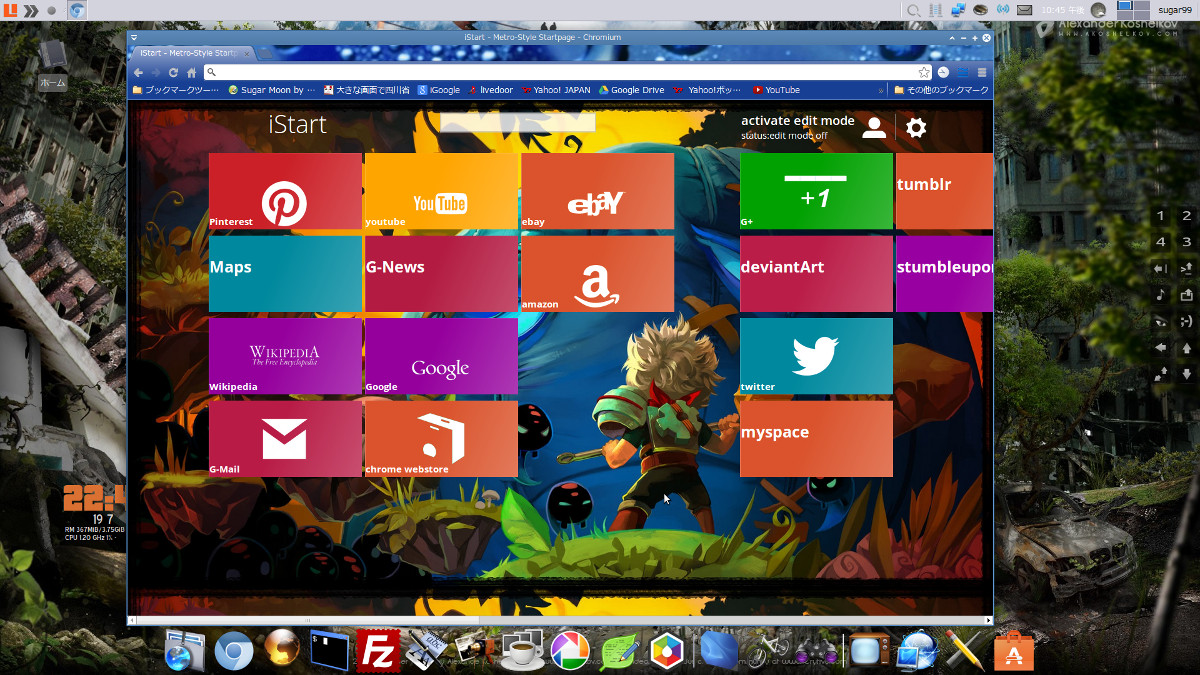Open the Google Drive bookmark
The height and width of the screenshot is (675, 1200).
(631, 90)
